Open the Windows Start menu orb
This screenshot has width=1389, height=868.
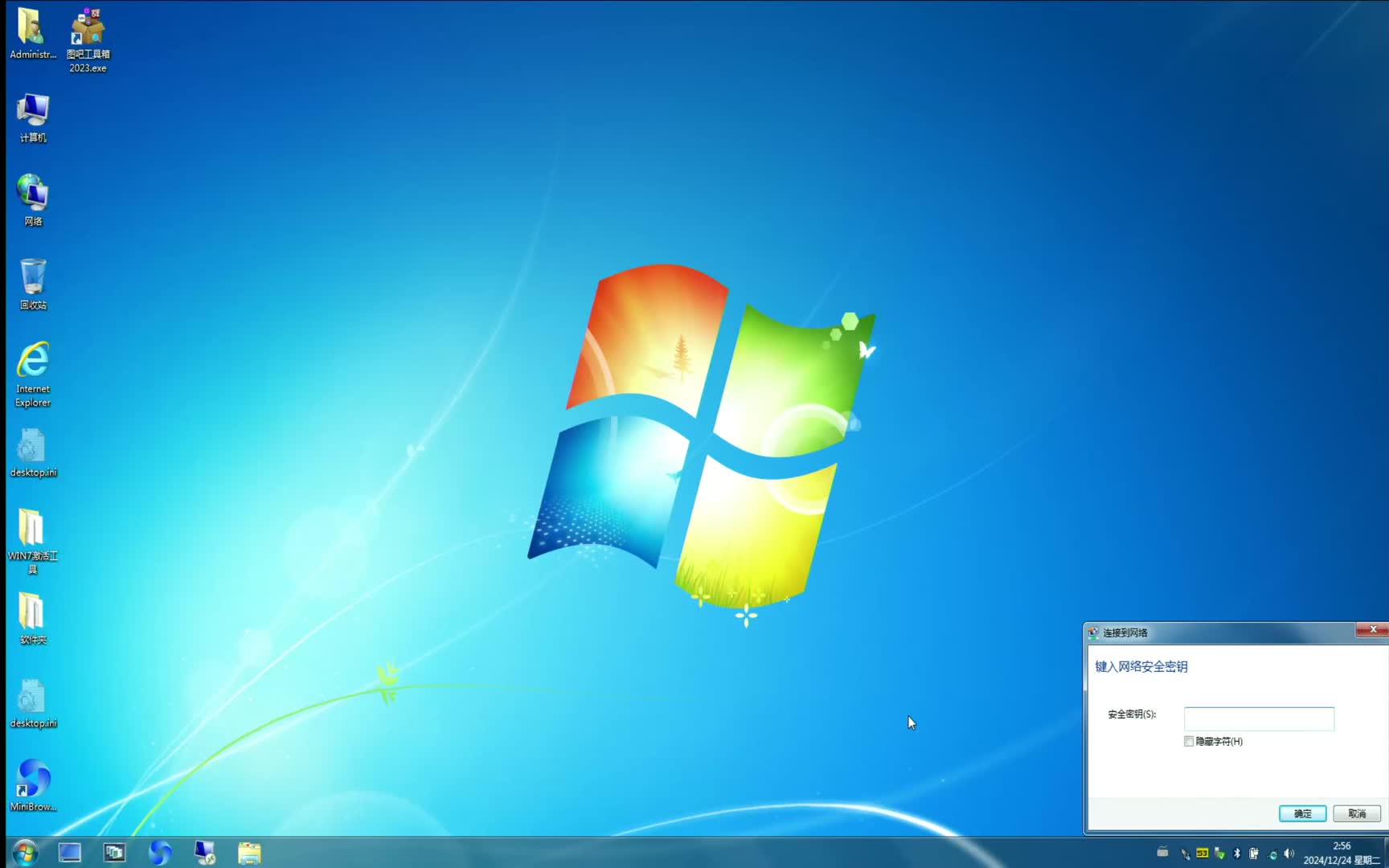(x=25, y=852)
